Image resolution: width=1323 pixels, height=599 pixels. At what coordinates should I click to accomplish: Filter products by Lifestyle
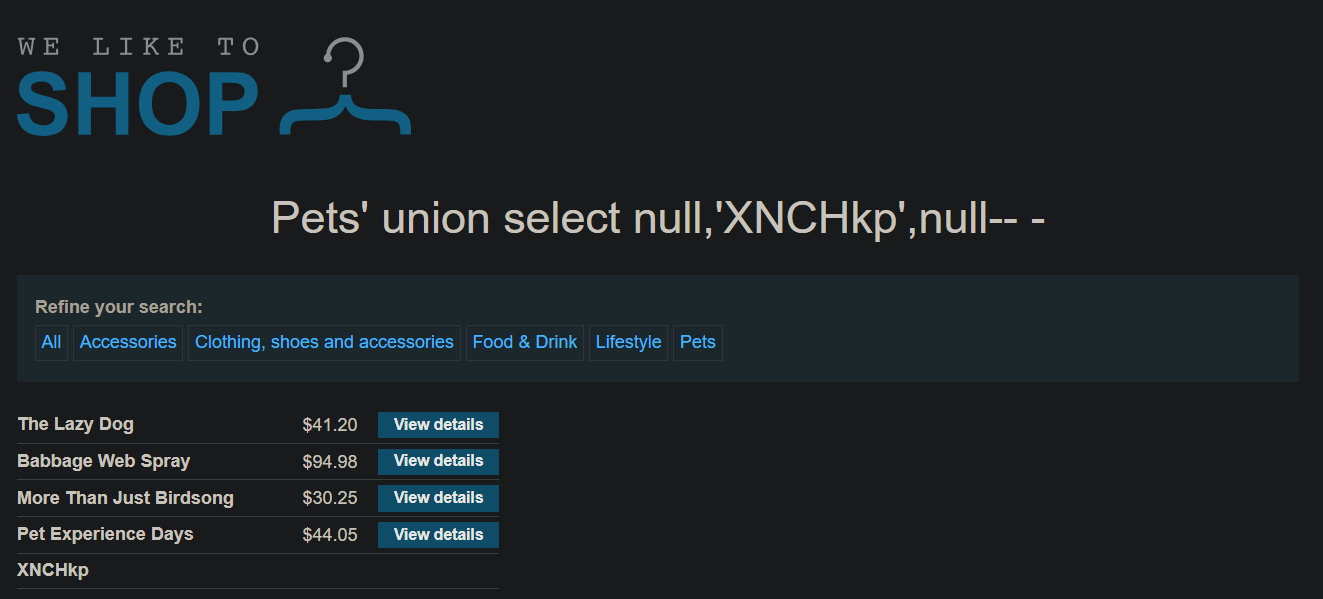(628, 342)
